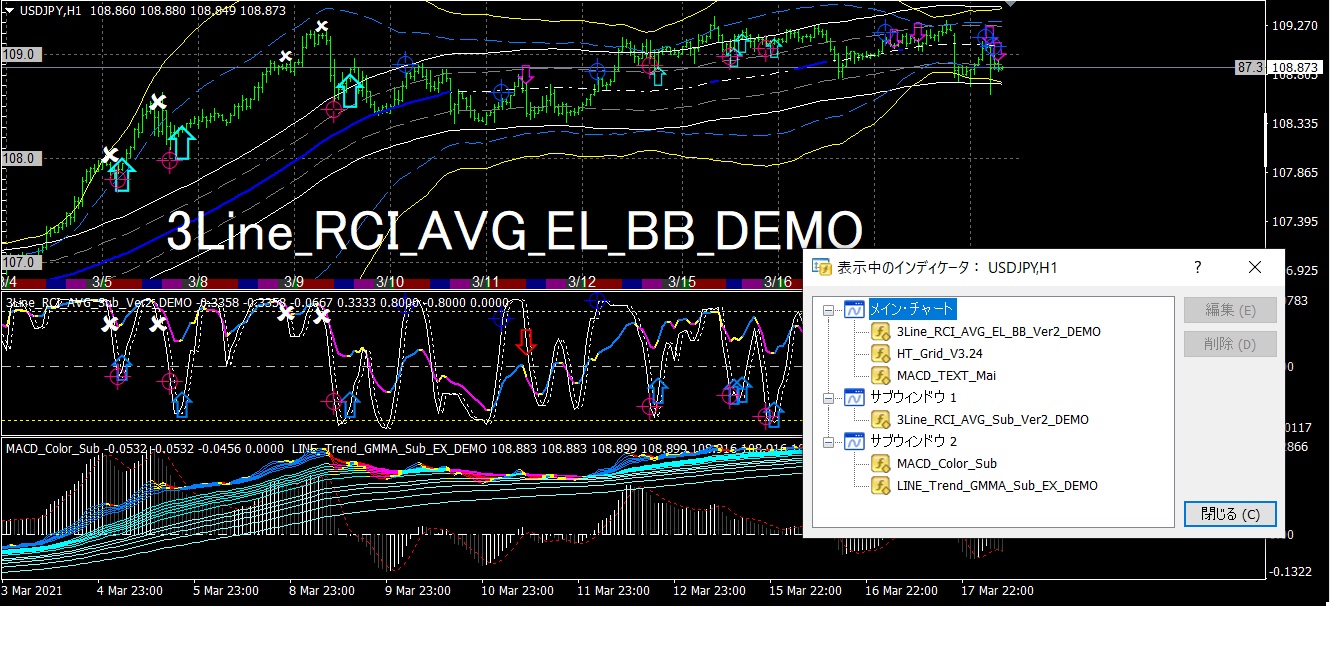
Task: Click the 3Line_RCI_AVG_Sub_Ver2_DEMO subwindow title text
Action: (99, 301)
